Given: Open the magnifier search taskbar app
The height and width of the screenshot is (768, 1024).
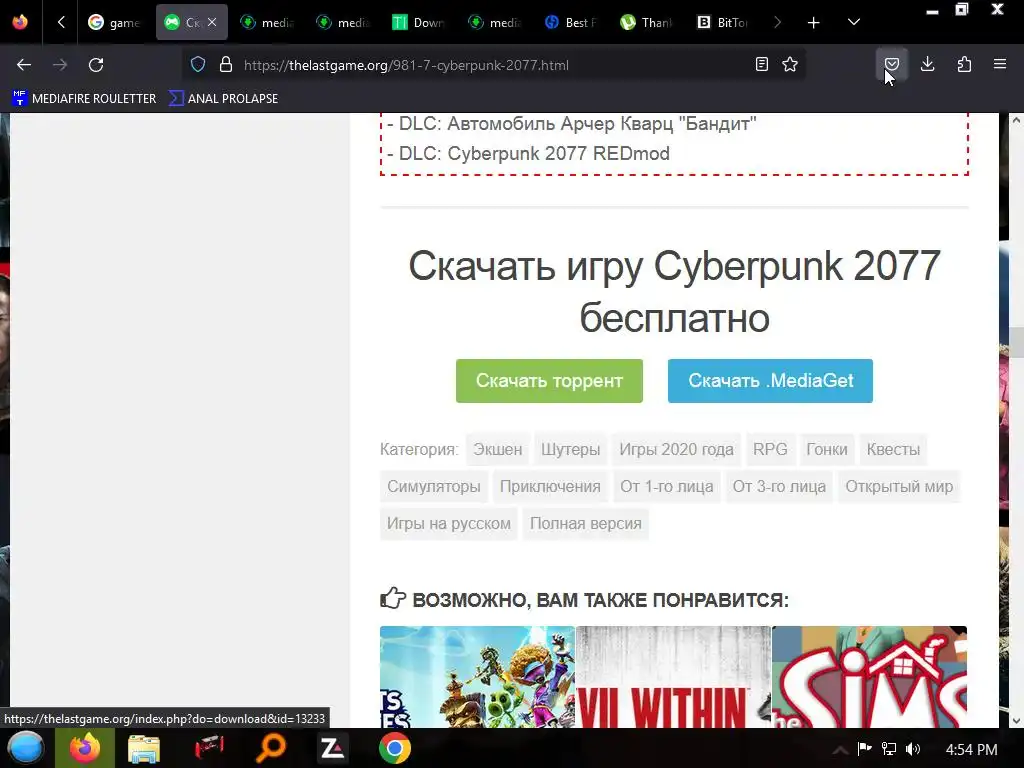Looking at the screenshot, I should 270,748.
